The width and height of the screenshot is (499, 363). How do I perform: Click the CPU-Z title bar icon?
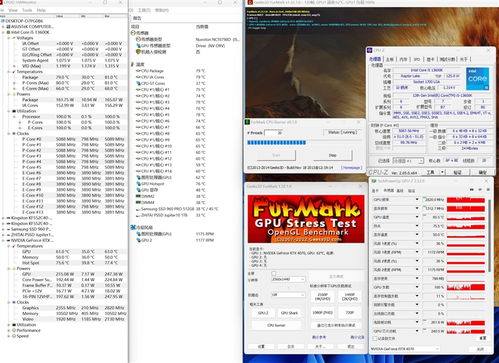(369, 50)
